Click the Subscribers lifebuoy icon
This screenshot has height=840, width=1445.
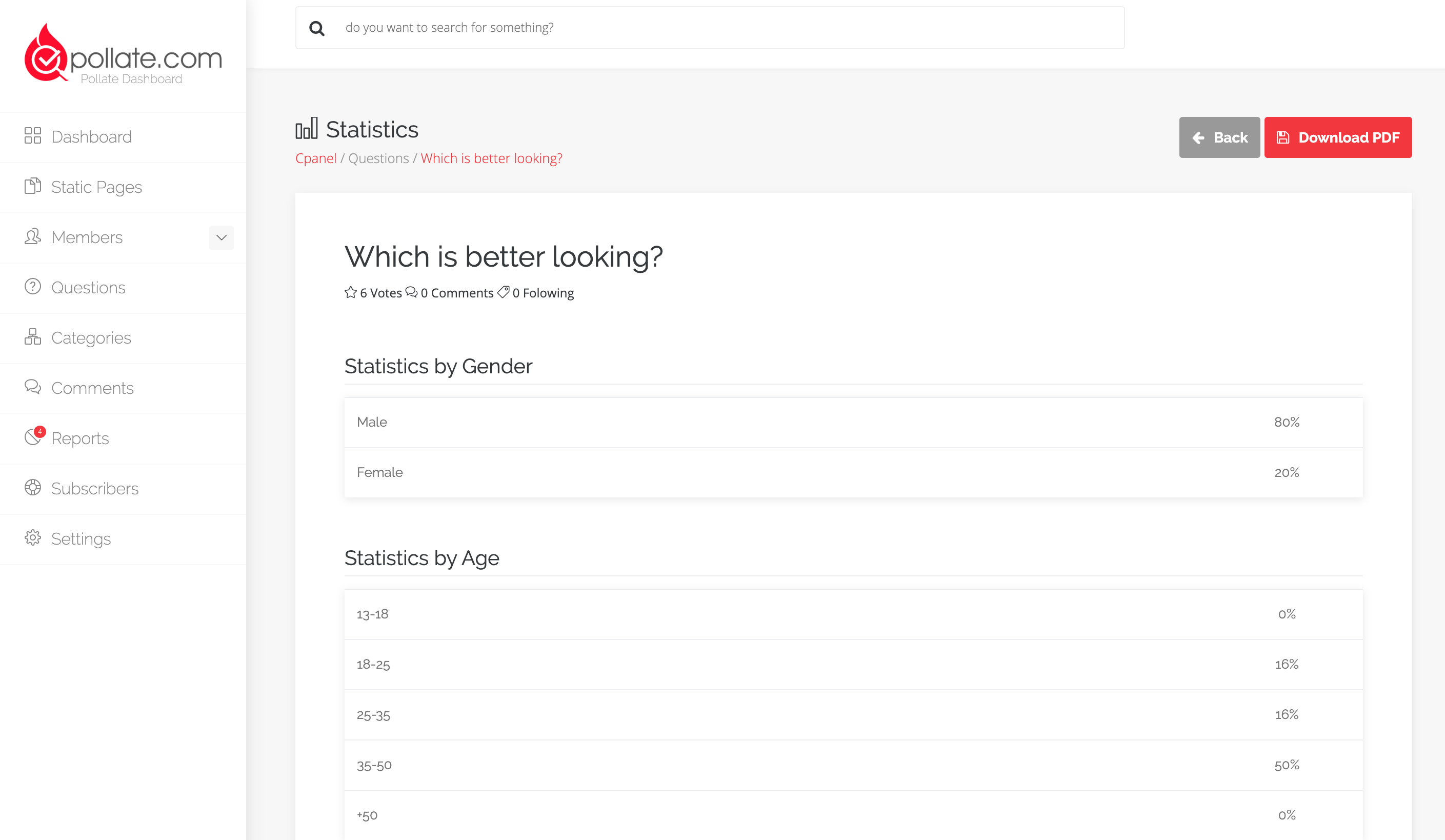tap(33, 487)
